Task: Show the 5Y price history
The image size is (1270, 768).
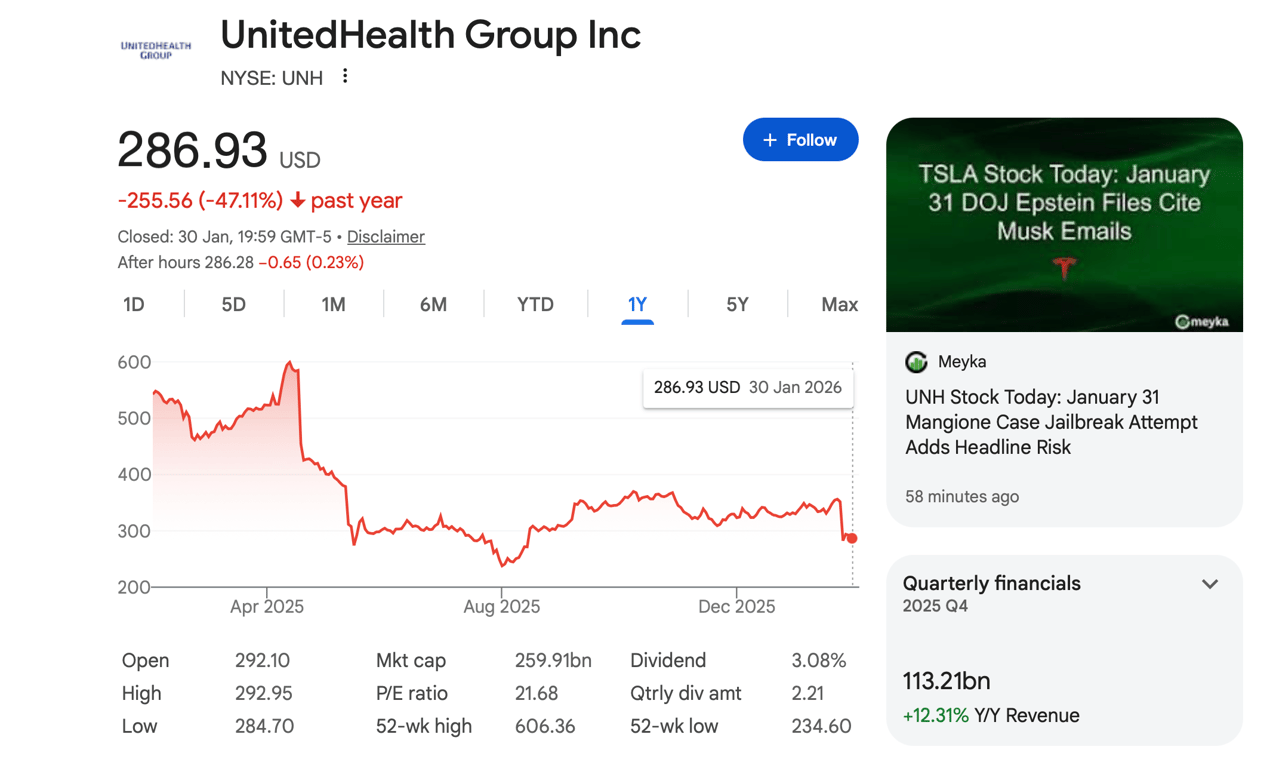Action: (737, 305)
